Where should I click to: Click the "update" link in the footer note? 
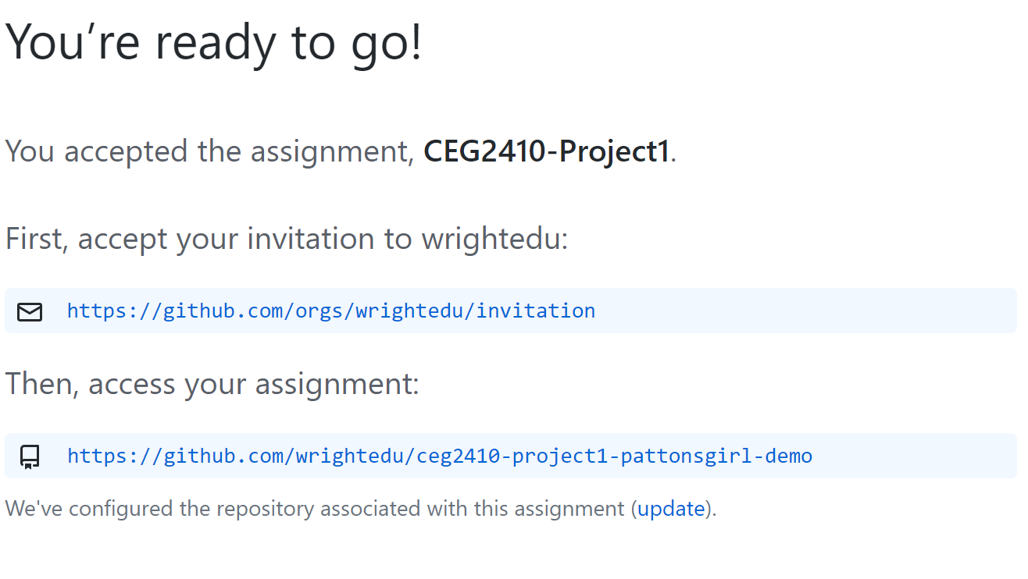671,508
